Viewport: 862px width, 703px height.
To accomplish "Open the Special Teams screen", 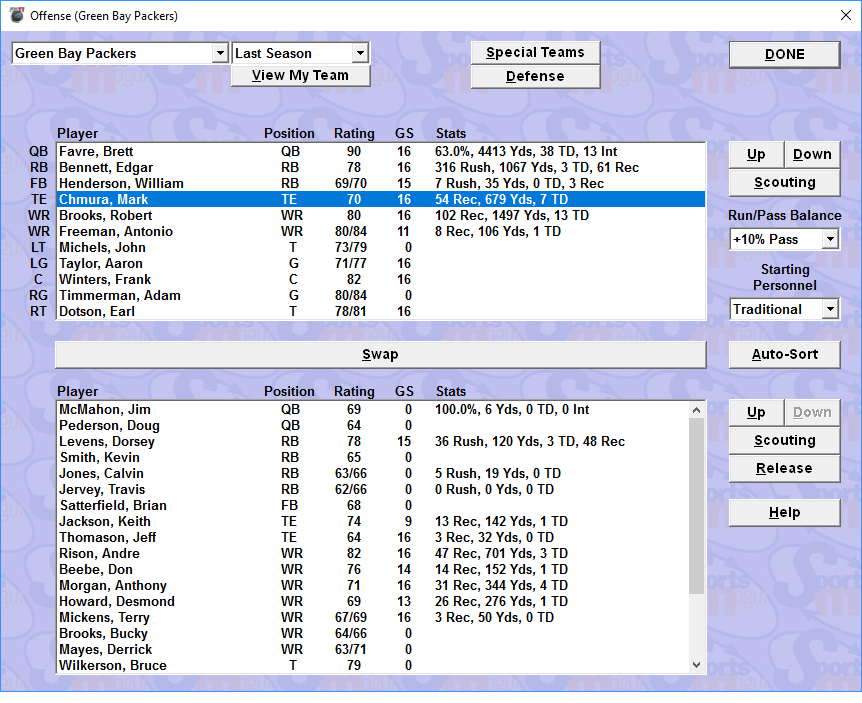I will (x=535, y=53).
